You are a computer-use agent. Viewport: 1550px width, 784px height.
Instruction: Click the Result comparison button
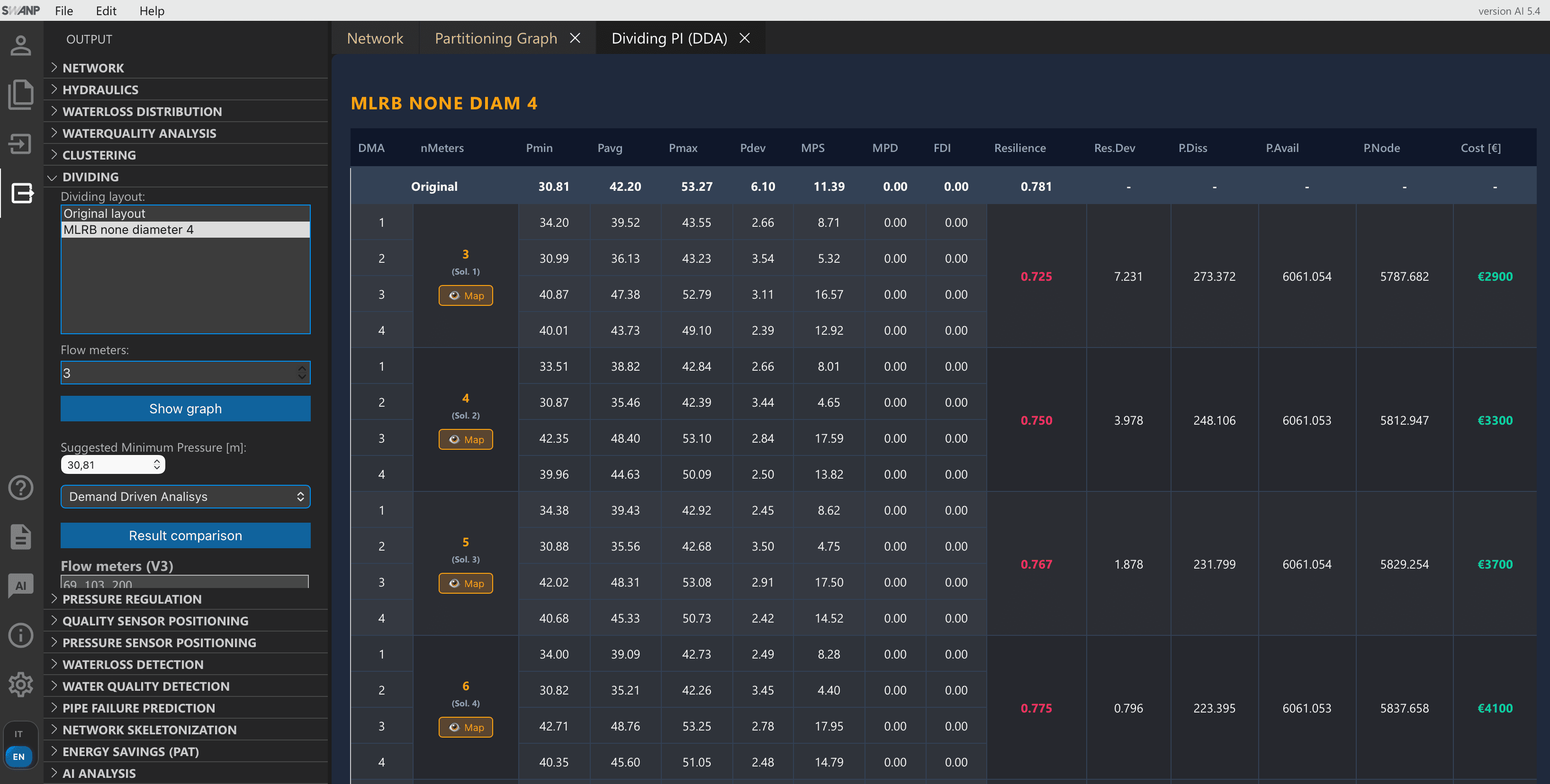(185, 535)
